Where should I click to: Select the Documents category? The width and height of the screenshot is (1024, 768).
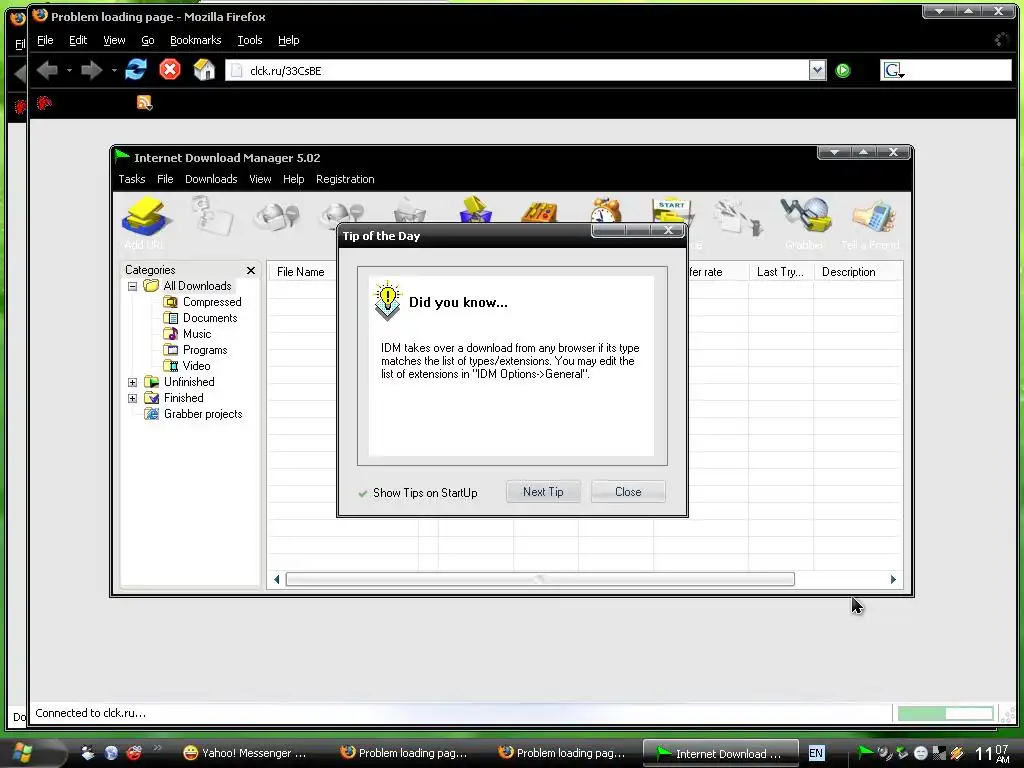210,318
